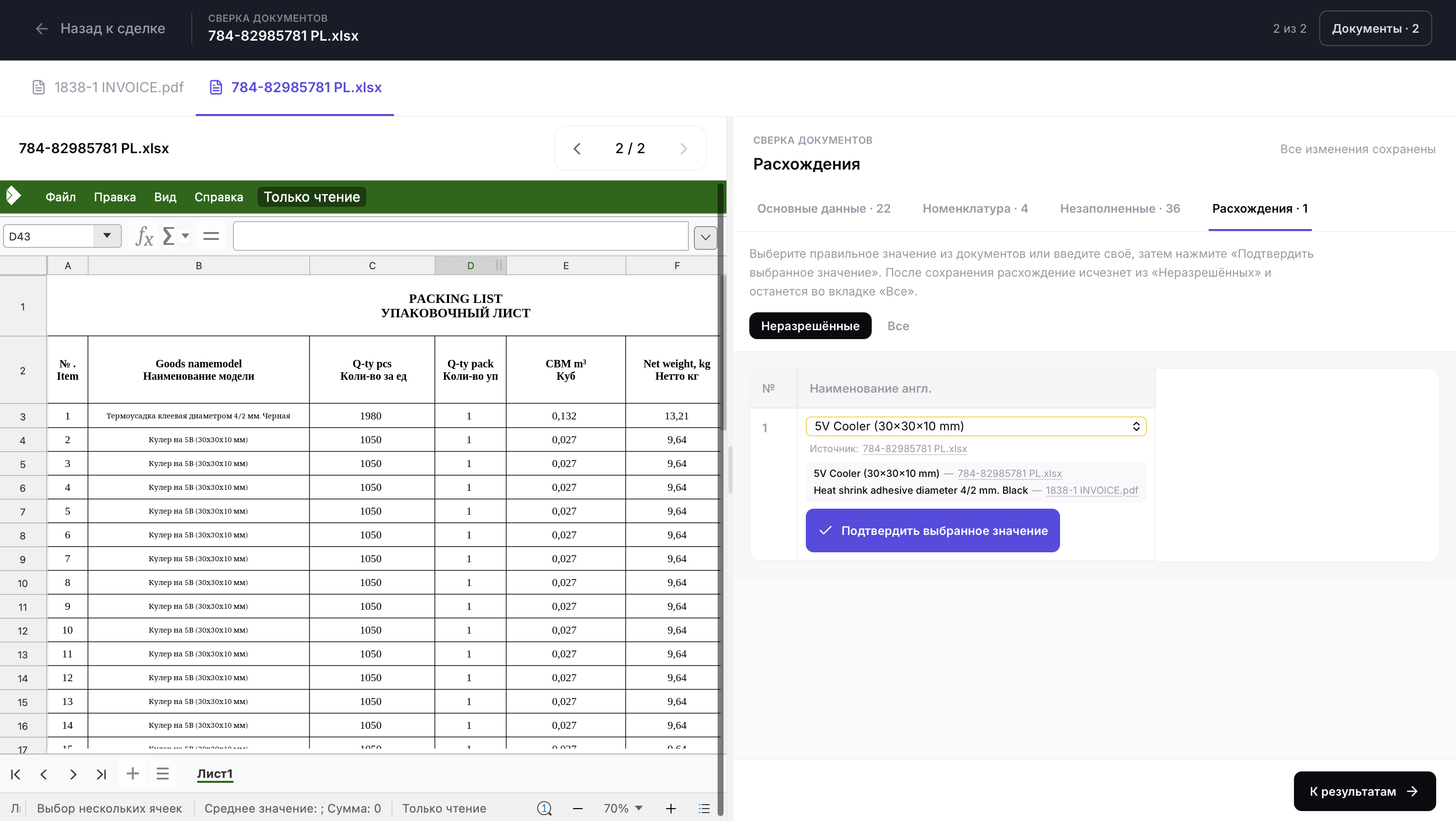Open sheet list hamburger icon
The height and width of the screenshot is (821, 1456).
click(163, 773)
